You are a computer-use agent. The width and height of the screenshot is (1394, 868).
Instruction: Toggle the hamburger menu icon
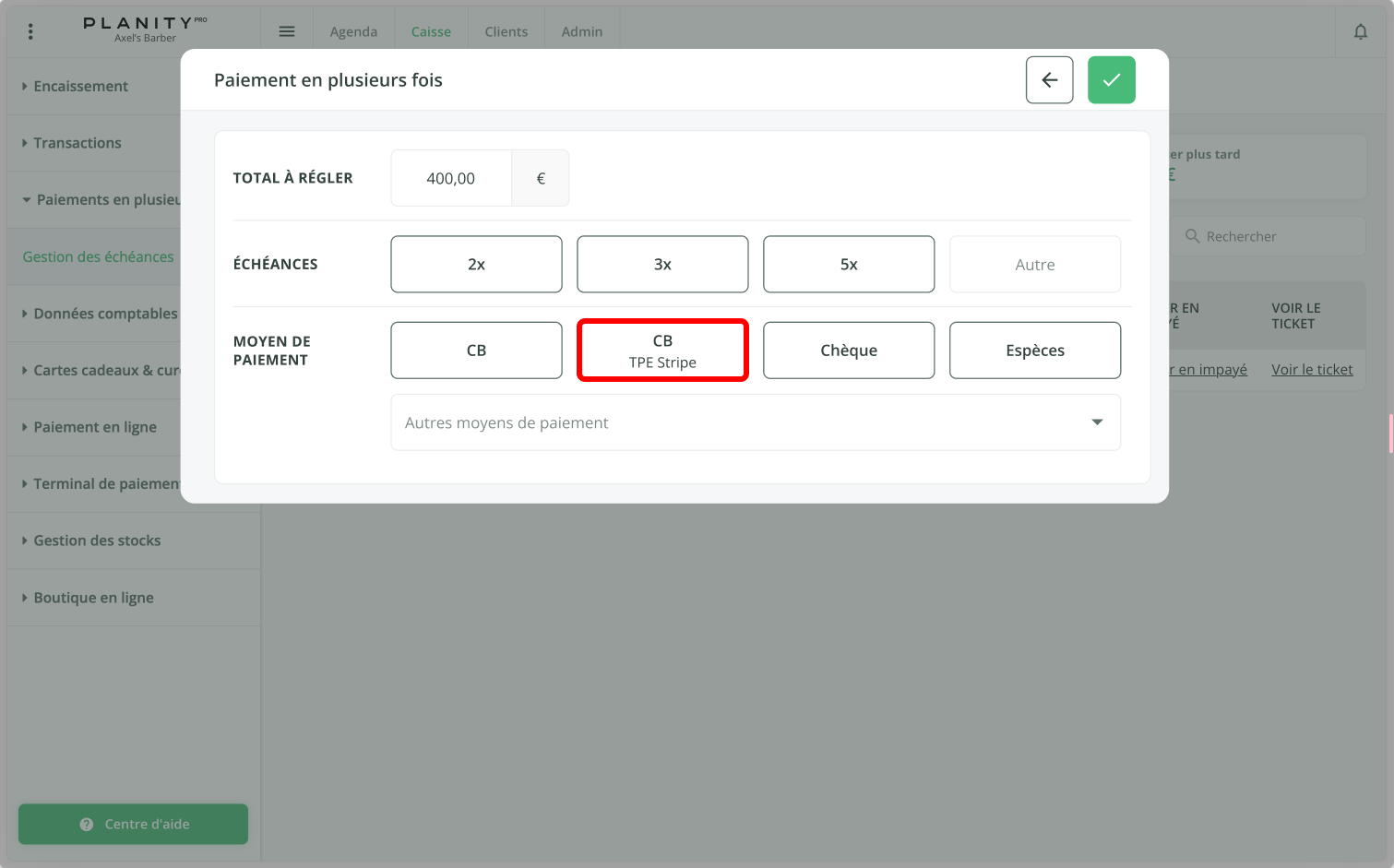287,31
